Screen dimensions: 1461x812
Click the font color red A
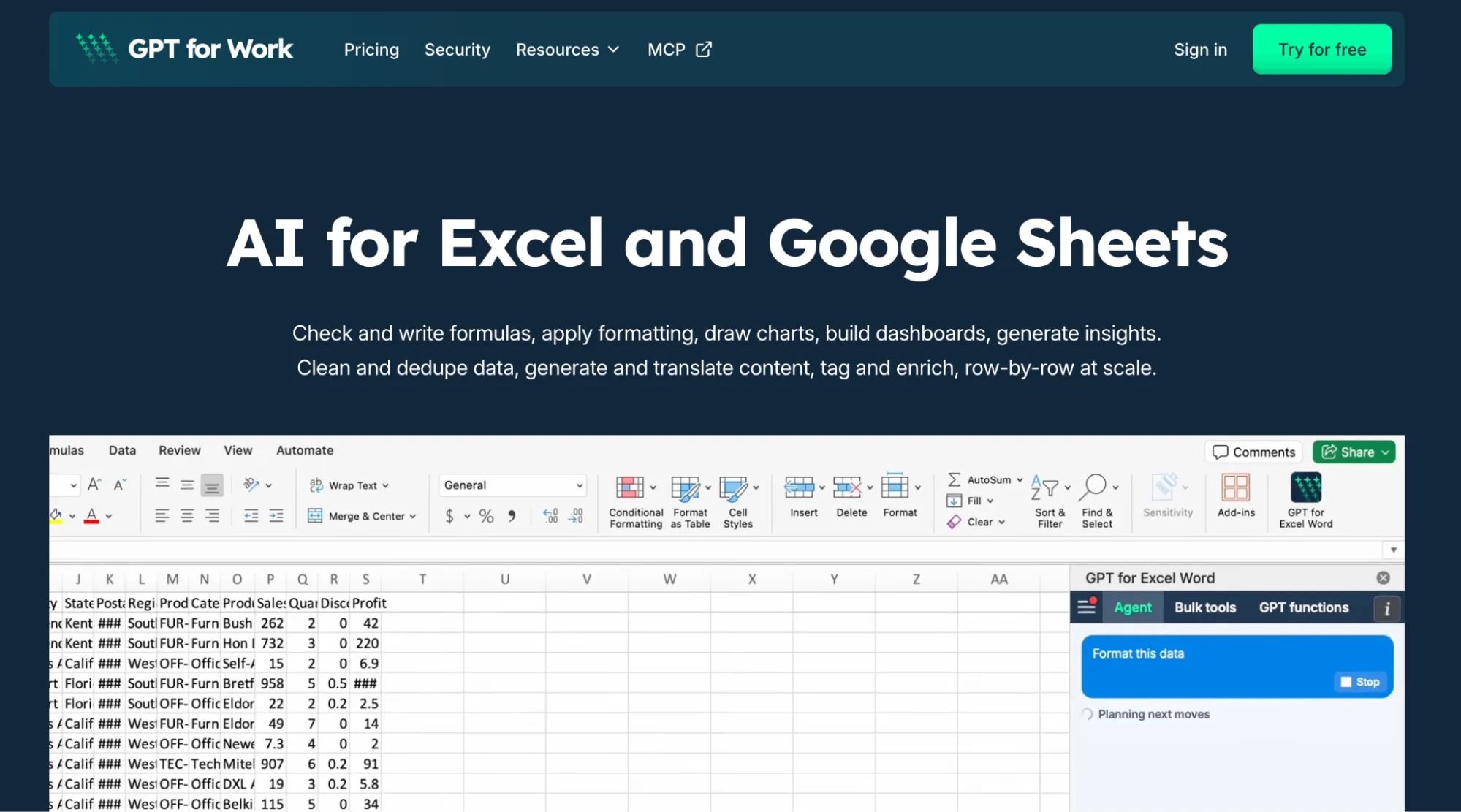[91, 516]
